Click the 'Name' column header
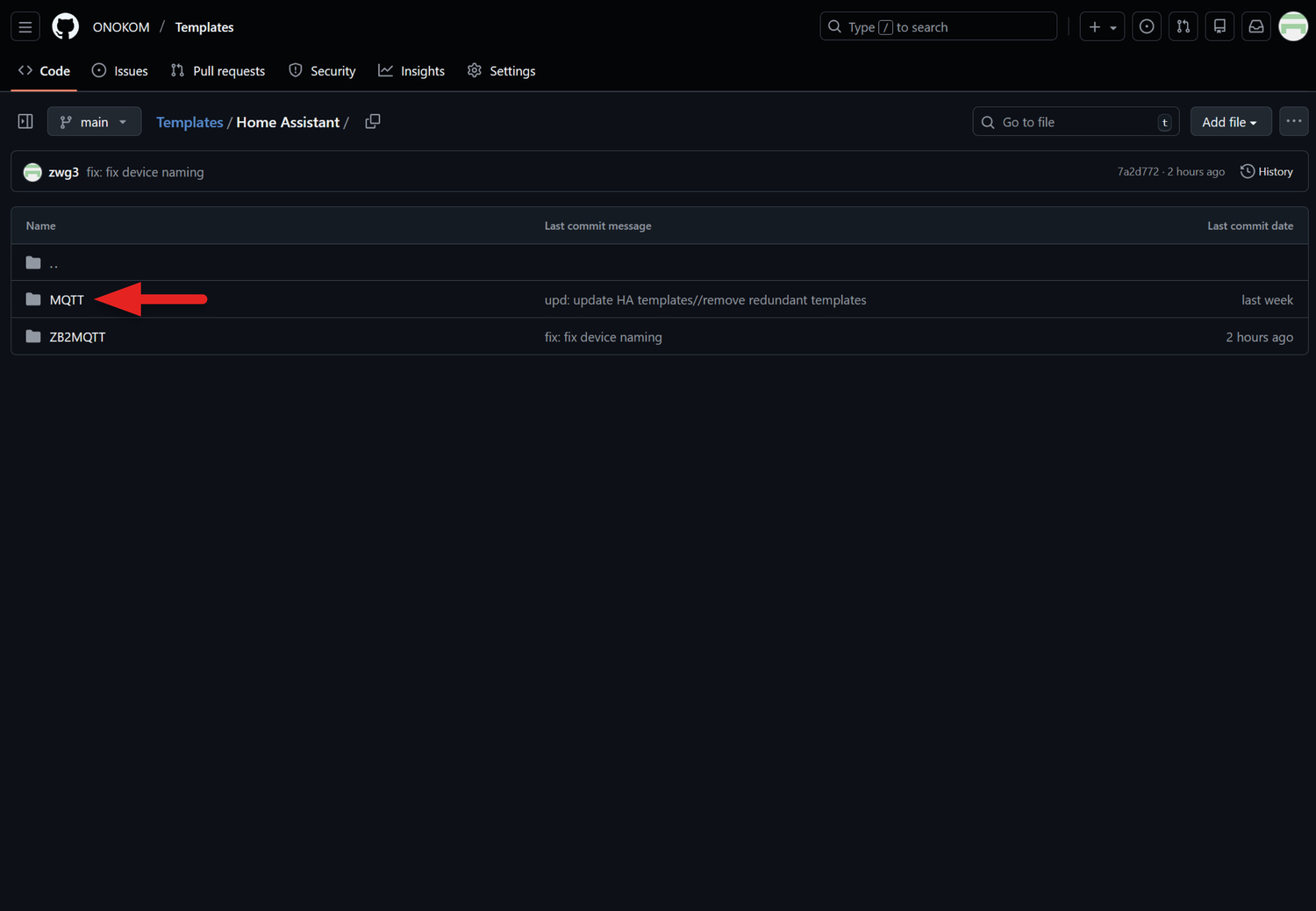 (x=40, y=226)
